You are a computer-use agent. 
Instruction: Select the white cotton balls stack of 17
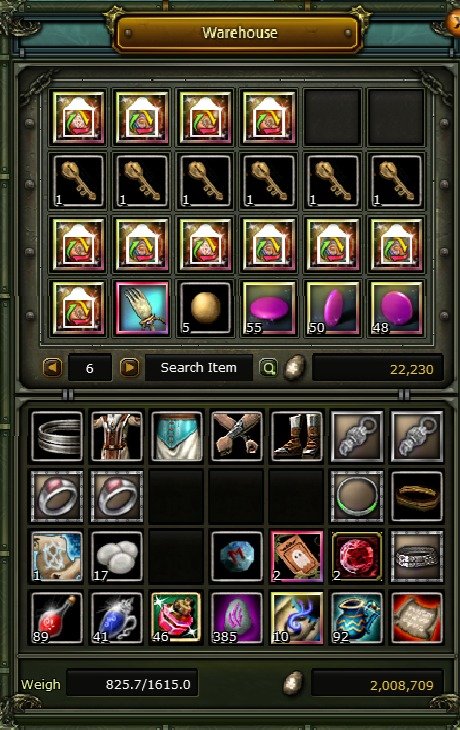(x=117, y=557)
